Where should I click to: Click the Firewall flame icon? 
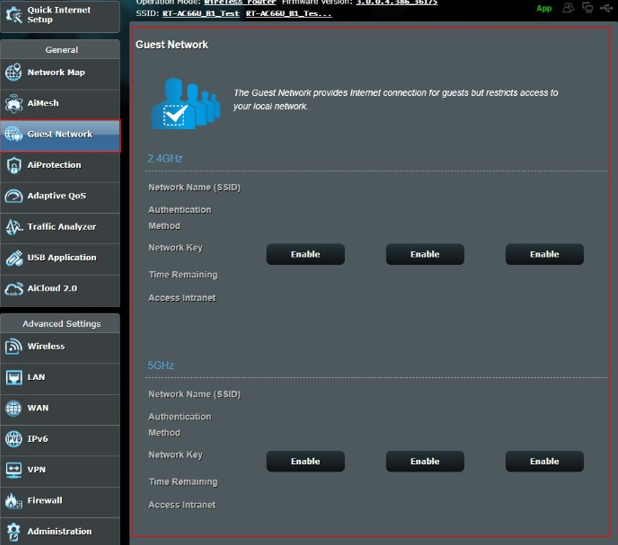13,501
